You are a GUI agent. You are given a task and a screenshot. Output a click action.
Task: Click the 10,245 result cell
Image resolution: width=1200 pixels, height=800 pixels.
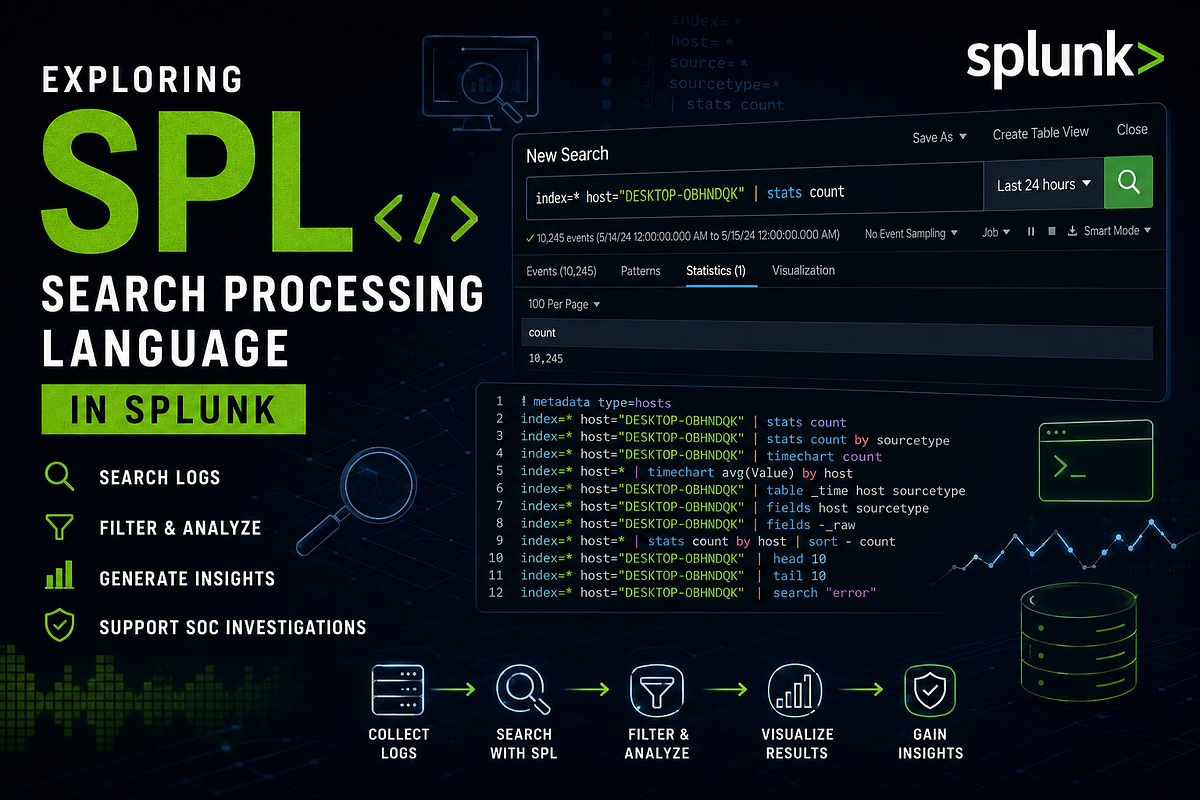click(x=546, y=357)
